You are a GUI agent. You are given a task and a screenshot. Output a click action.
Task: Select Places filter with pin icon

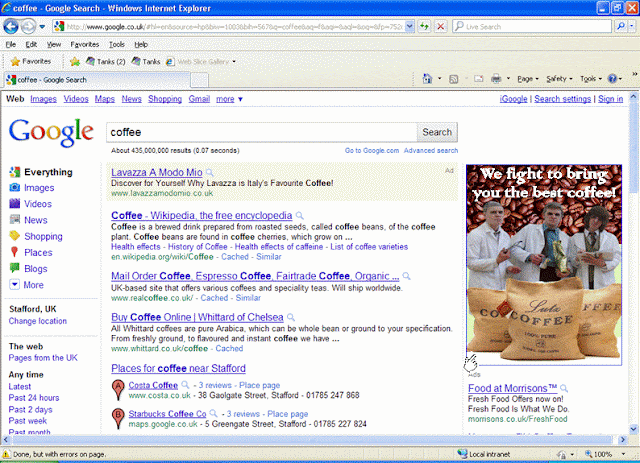31,252
